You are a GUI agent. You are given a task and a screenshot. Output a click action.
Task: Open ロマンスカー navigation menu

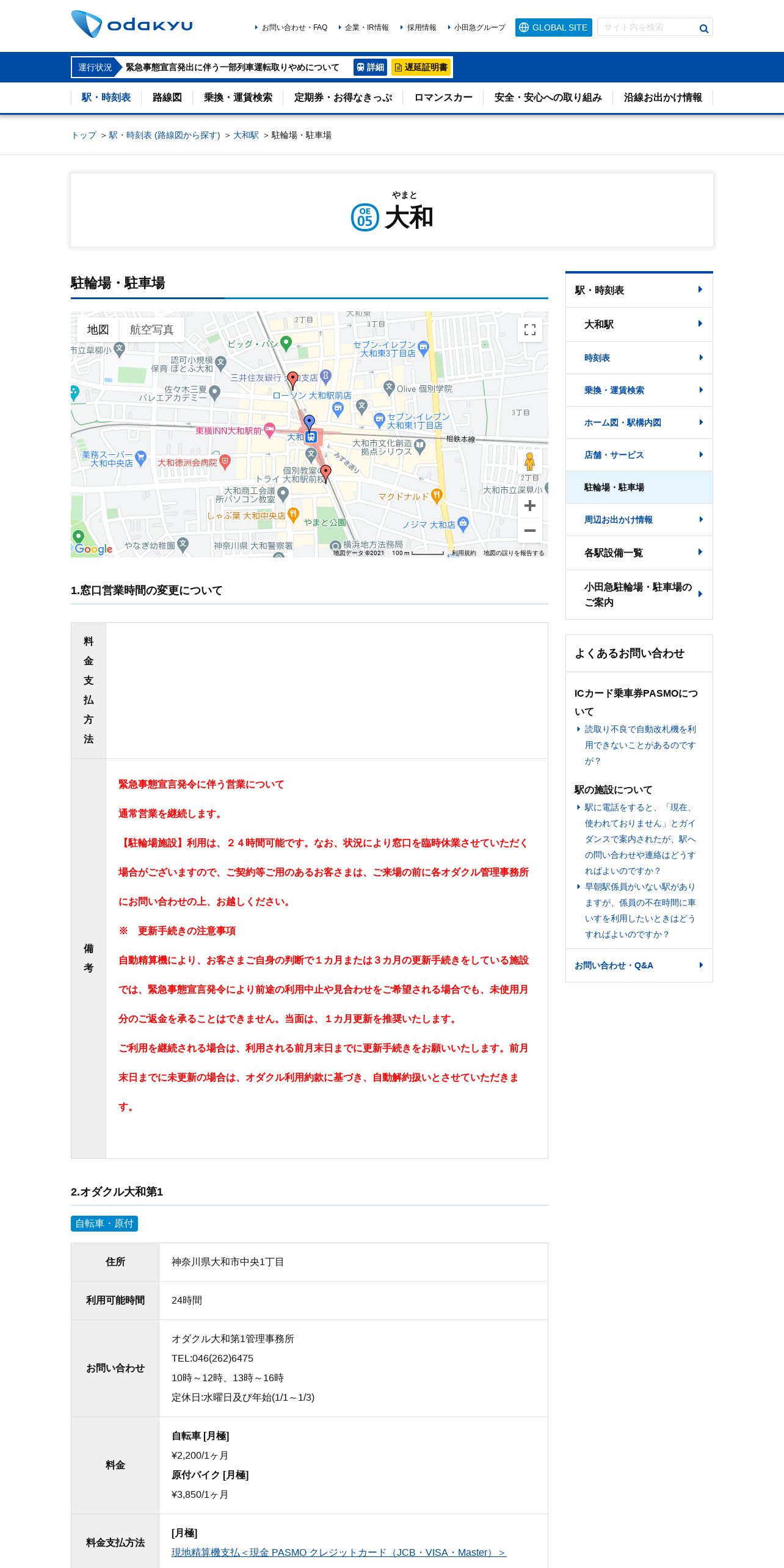[x=443, y=98]
